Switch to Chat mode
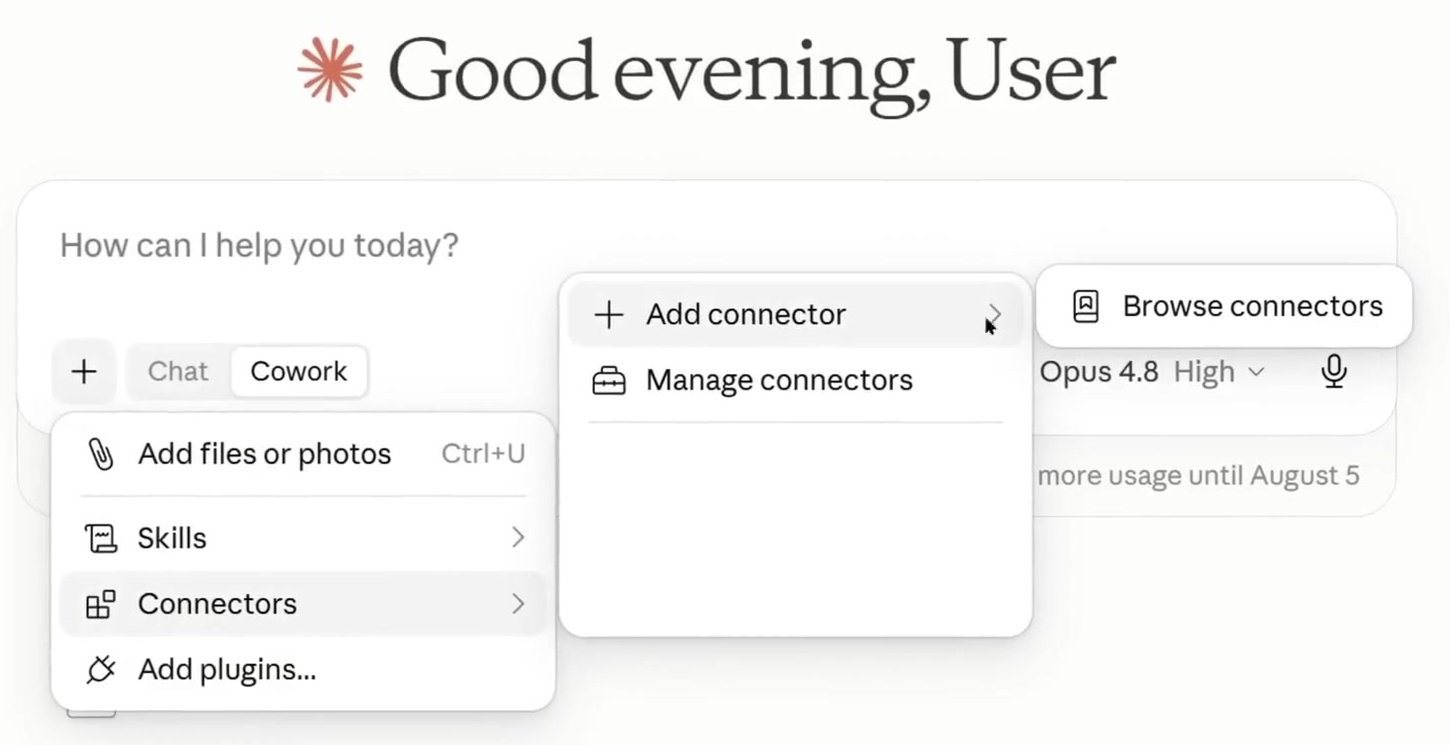 pyautogui.click(x=178, y=371)
